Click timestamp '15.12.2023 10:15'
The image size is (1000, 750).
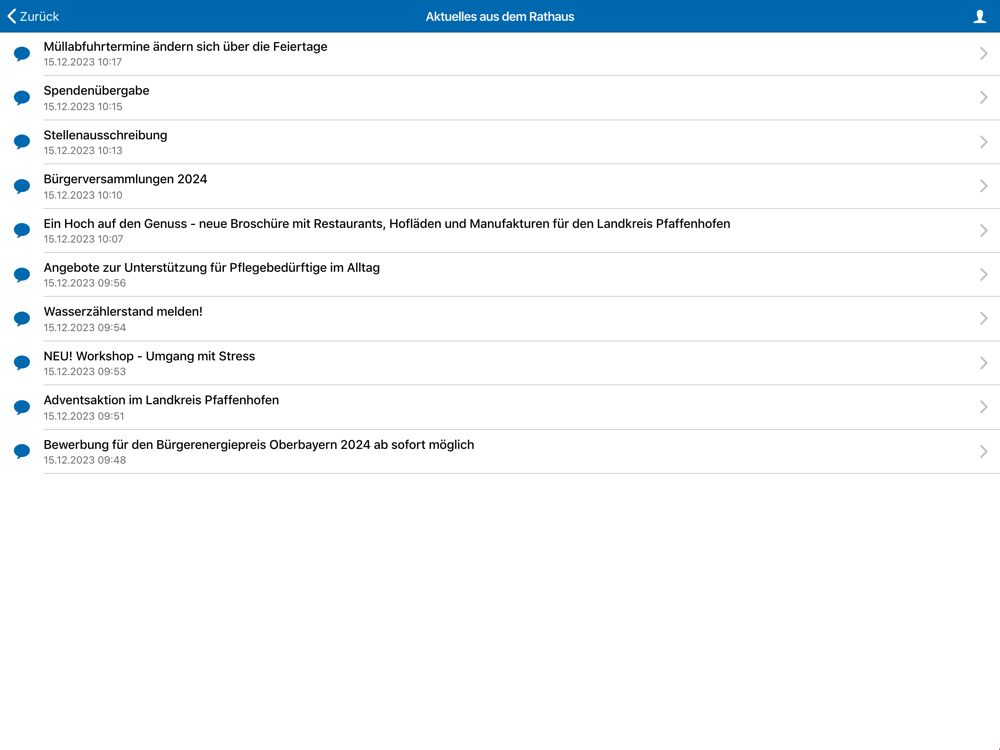[x=83, y=107]
